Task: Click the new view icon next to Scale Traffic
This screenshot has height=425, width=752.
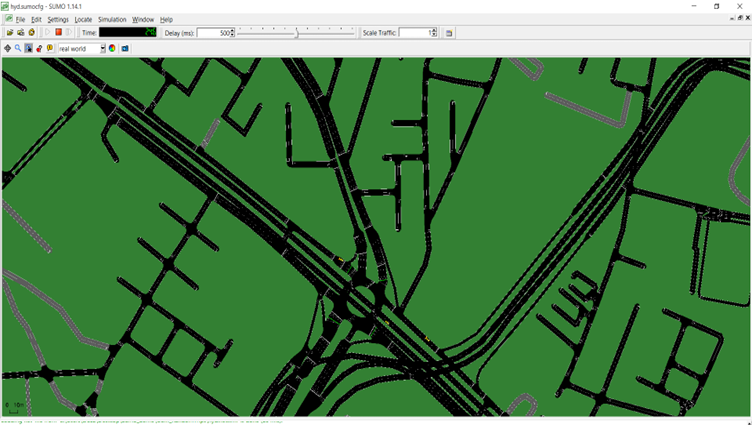Action: pos(449,33)
